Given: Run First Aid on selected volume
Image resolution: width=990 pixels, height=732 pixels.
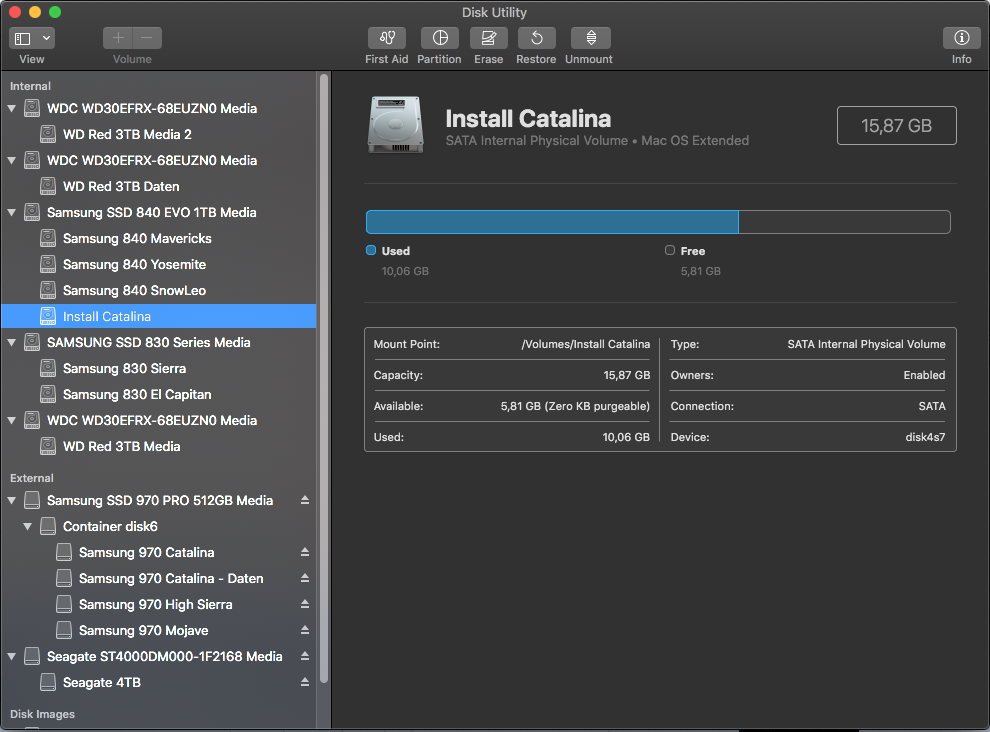Looking at the screenshot, I should pos(387,38).
